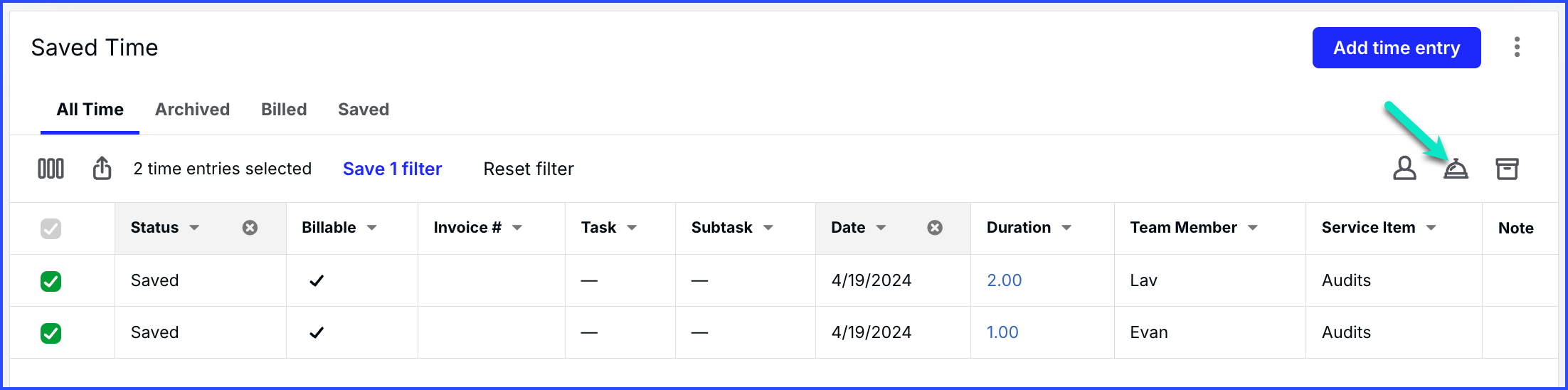The width and height of the screenshot is (1568, 390).
Task: Uncheck the Evan time entry row
Action: tap(51, 333)
